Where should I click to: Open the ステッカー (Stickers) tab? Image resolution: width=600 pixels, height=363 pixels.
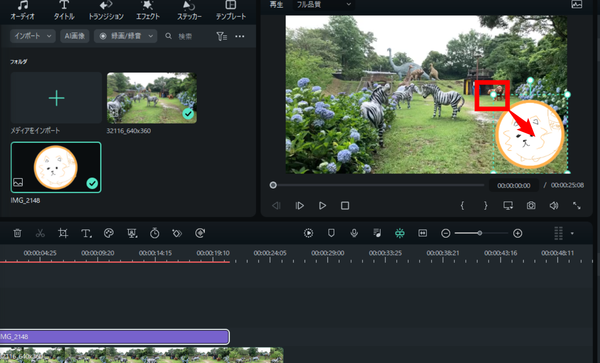(x=189, y=10)
